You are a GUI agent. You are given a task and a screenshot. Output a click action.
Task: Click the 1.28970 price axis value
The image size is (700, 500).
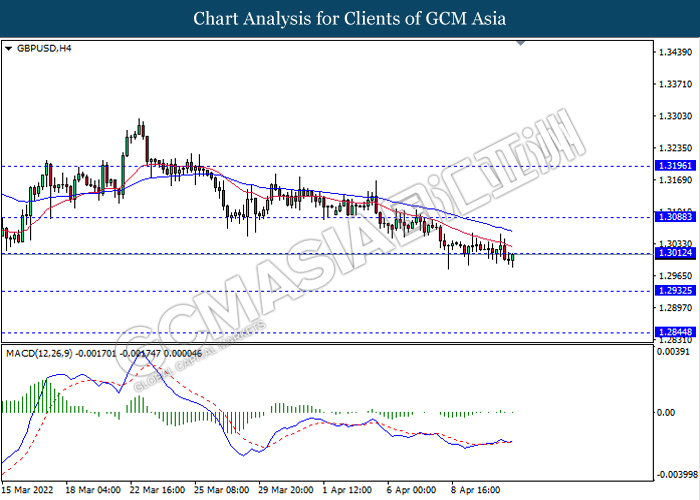coord(675,308)
